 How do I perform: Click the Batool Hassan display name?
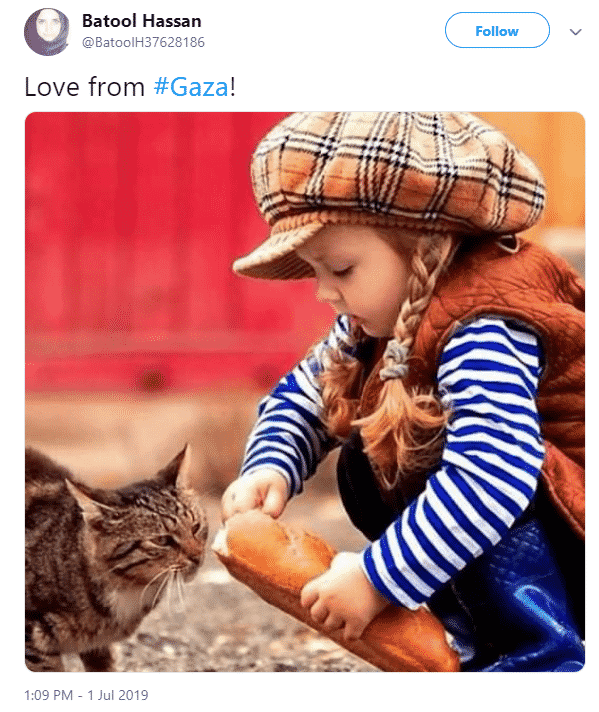click(x=142, y=21)
